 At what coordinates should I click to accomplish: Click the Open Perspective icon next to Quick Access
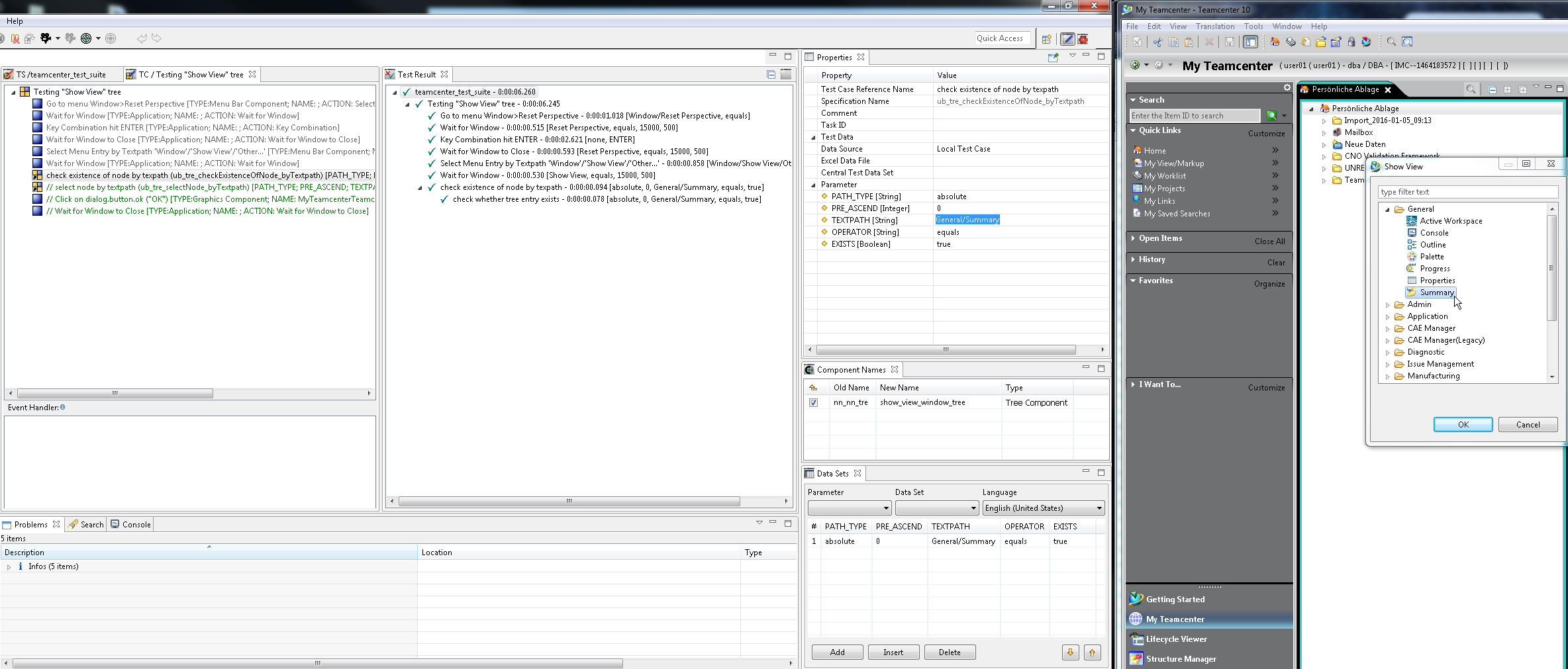pos(1047,39)
